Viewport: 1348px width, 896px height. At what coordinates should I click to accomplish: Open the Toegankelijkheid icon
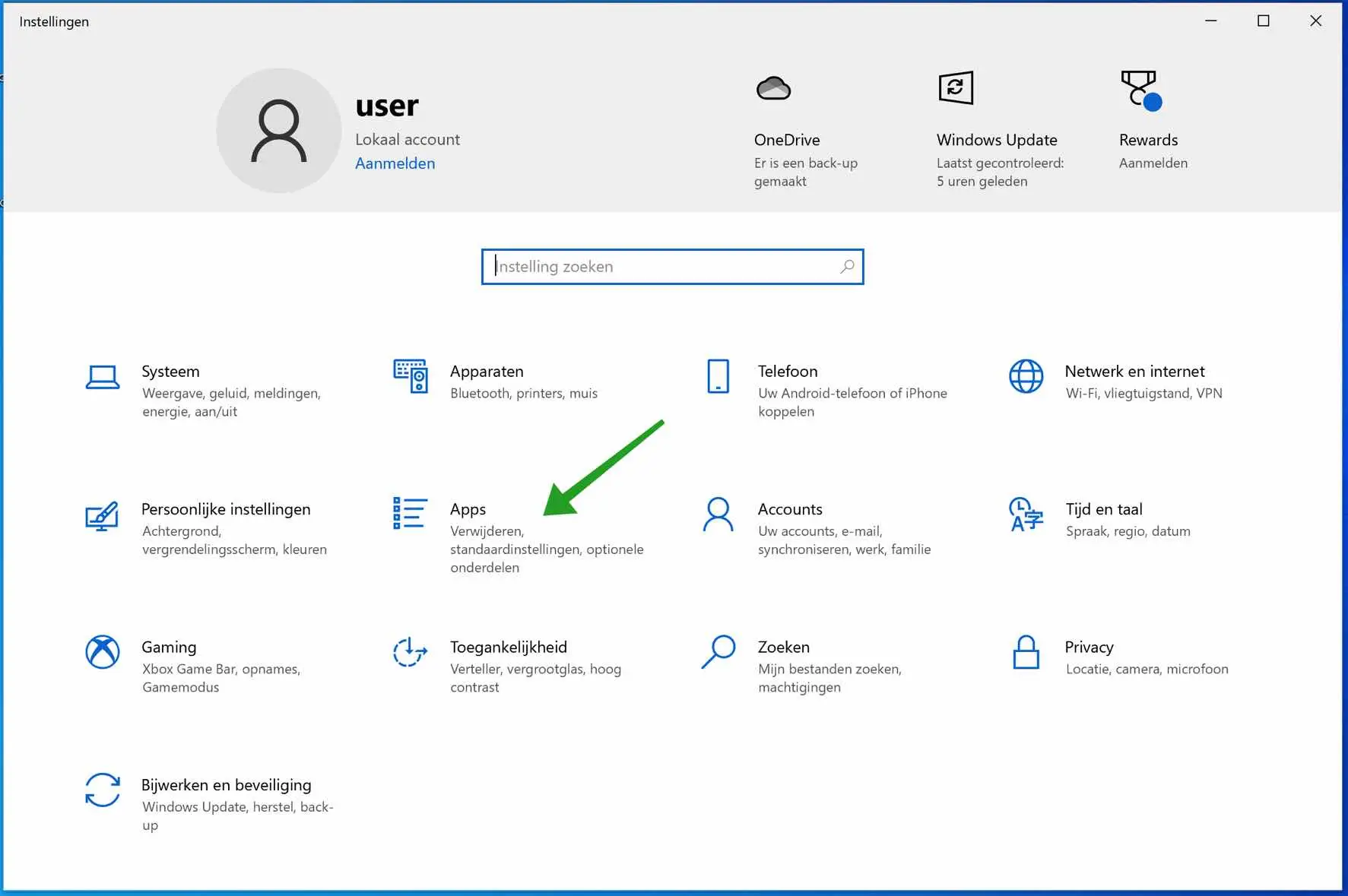[x=410, y=652]
